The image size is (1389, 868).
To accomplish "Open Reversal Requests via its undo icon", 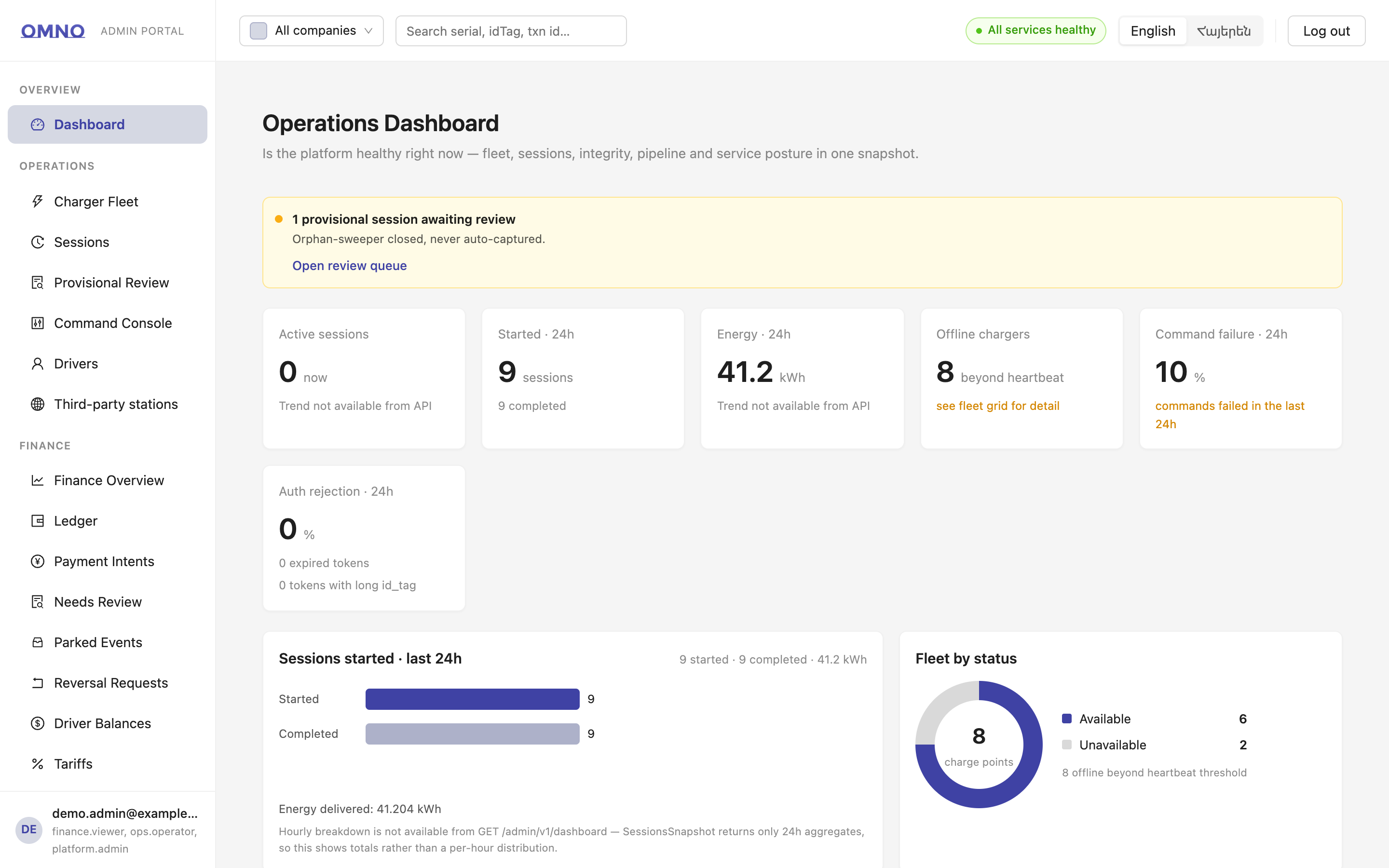I will point(37,683).
